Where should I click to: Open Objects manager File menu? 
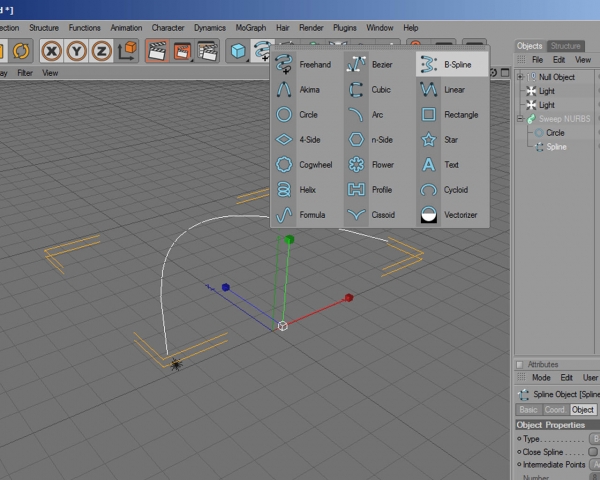coord(538,60)
